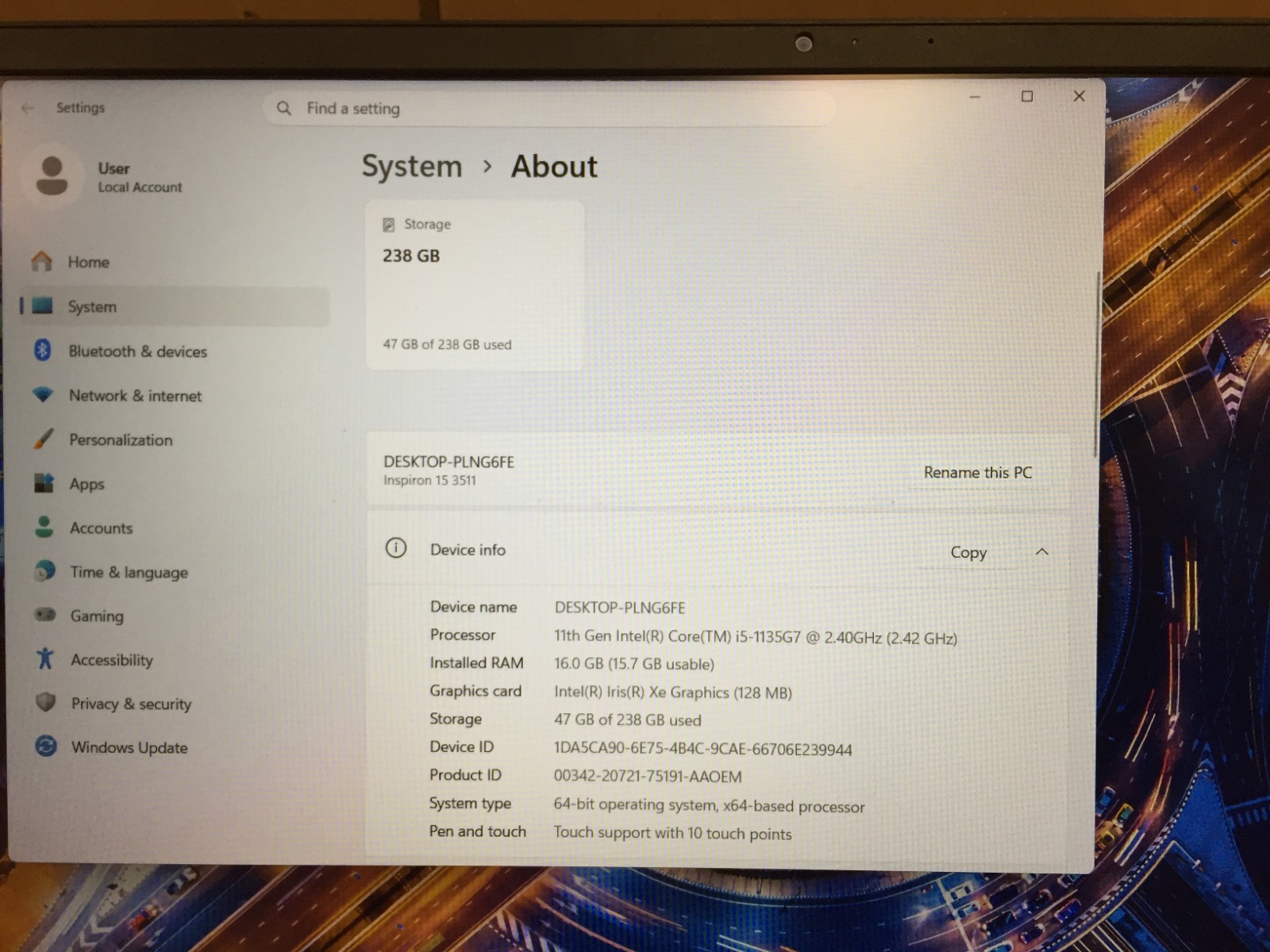
Task: Go to Network & internet settings
Action: (175, 395)
